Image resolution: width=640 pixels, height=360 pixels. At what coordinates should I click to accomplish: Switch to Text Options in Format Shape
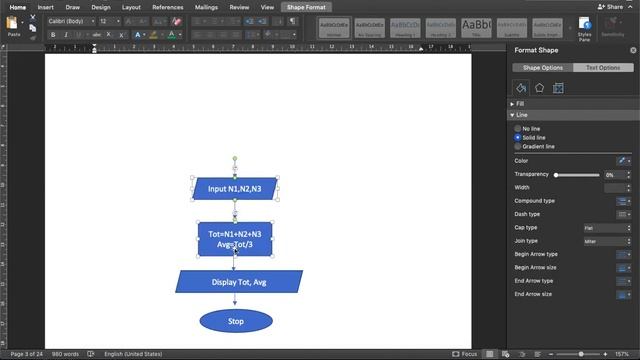[603, 68]
